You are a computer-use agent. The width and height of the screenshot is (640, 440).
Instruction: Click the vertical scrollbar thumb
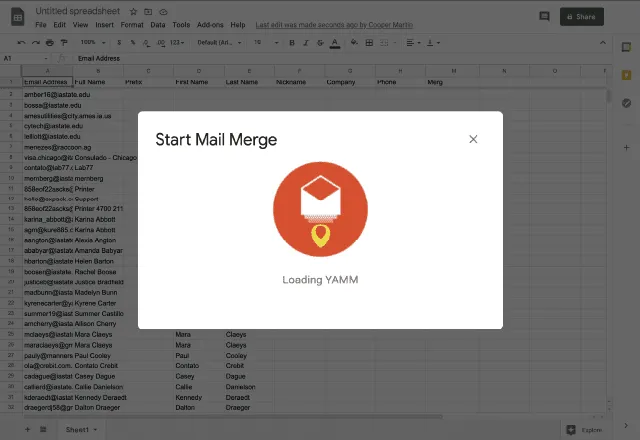[609, 97]
